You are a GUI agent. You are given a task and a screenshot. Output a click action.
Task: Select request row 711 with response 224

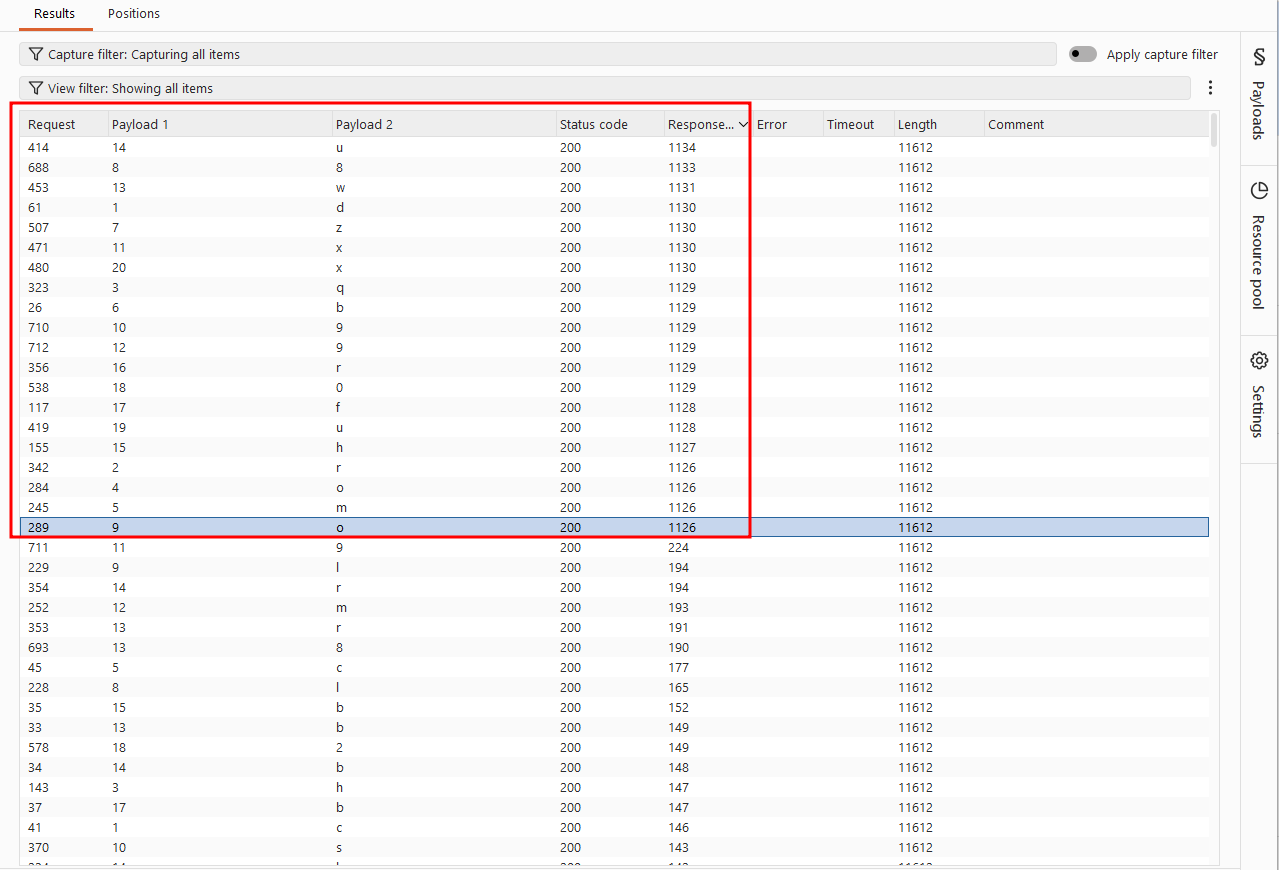614,547
